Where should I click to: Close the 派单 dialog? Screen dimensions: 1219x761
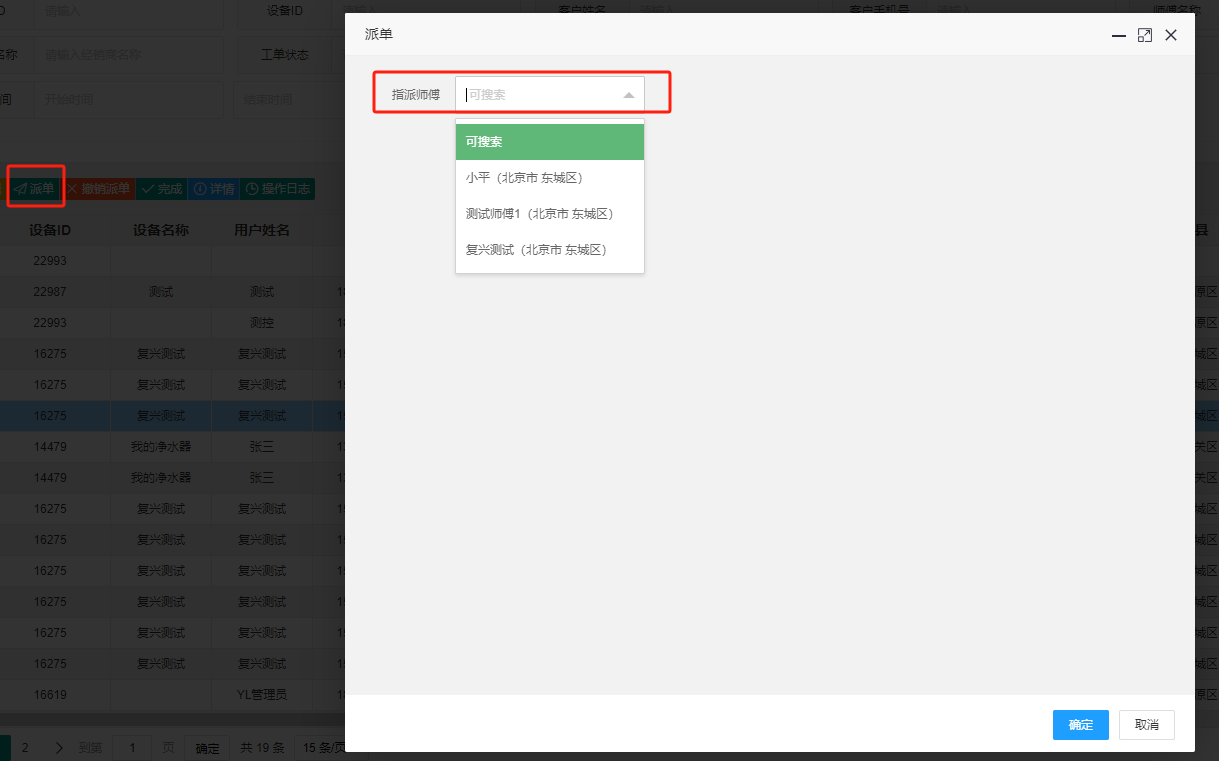1171,35
